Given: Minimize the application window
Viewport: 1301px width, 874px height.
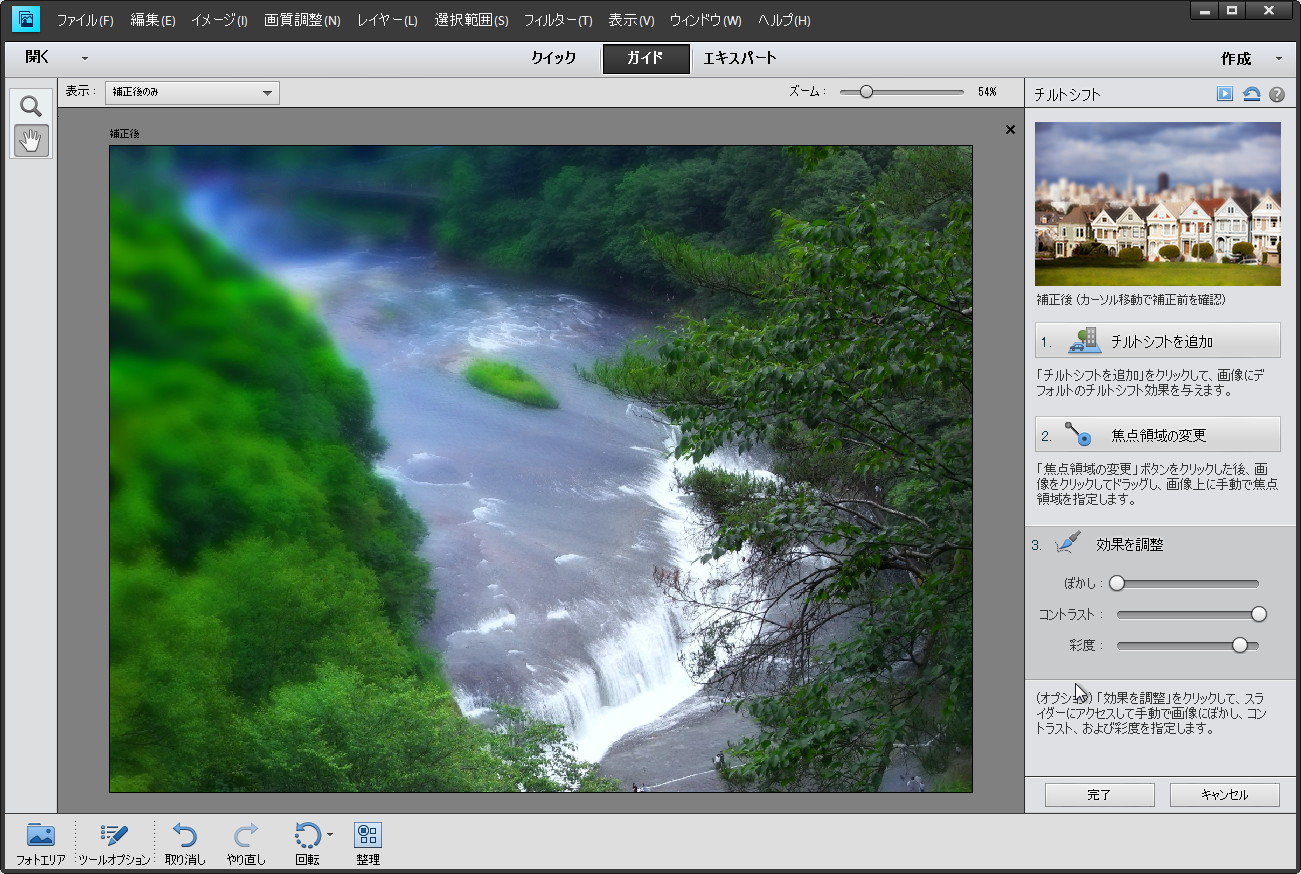Looking at the screenshot, I should pyautogui.click(x=1206, y=11).
